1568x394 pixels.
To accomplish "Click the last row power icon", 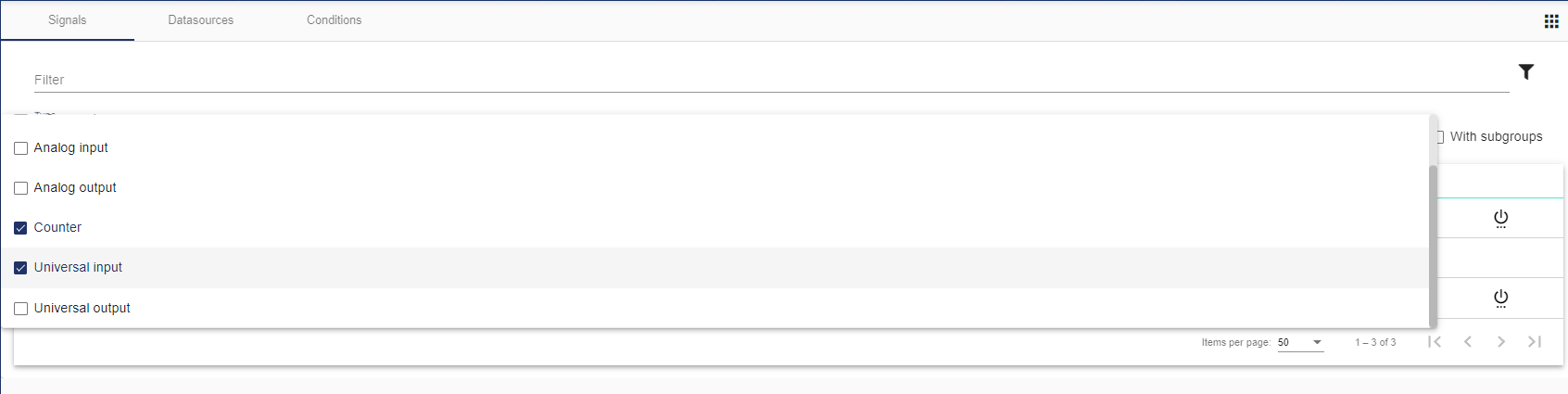I will 1500,299.
